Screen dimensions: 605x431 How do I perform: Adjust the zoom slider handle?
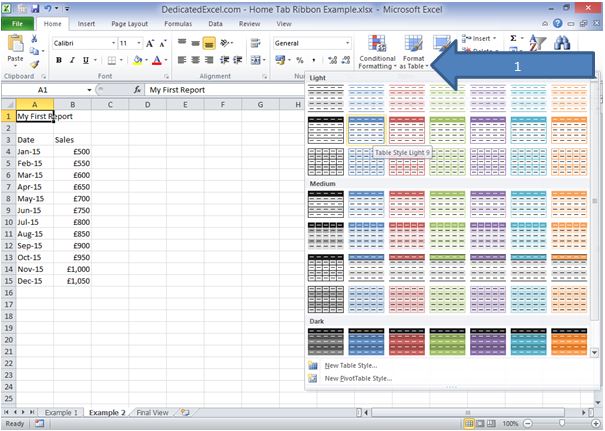[x=562, y=424]
